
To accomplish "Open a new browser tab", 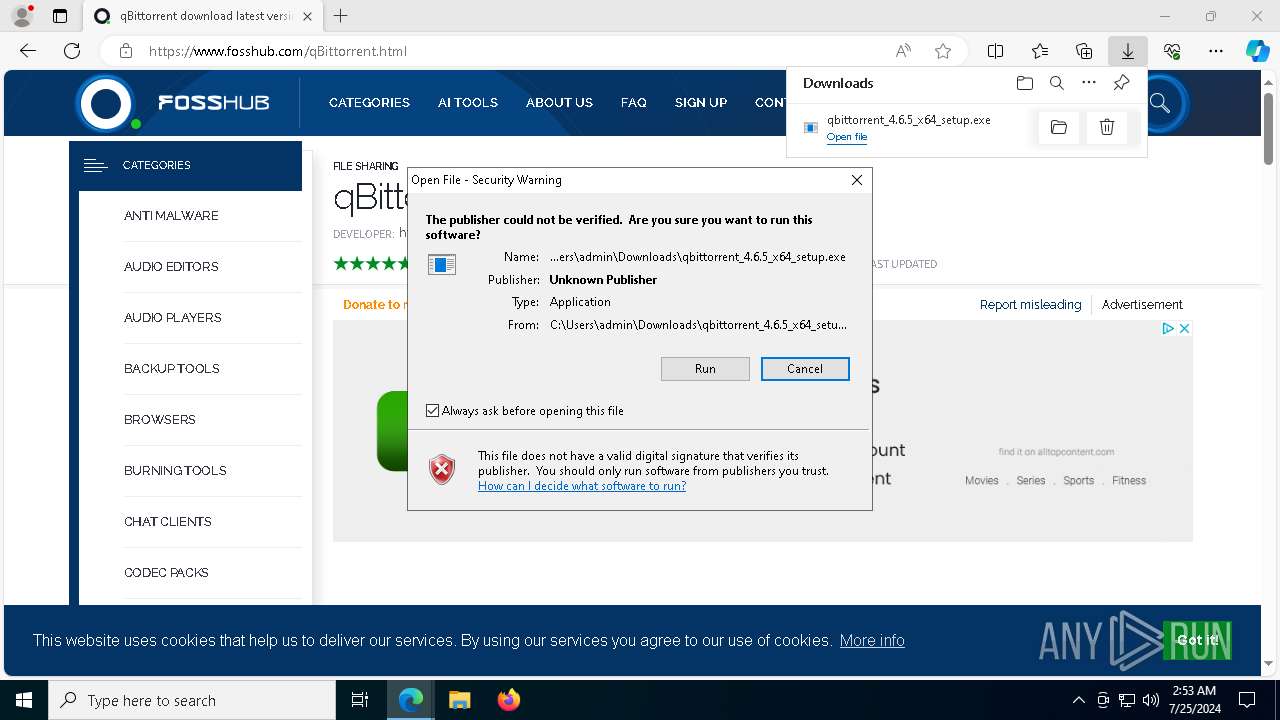I will coord(341,16).
